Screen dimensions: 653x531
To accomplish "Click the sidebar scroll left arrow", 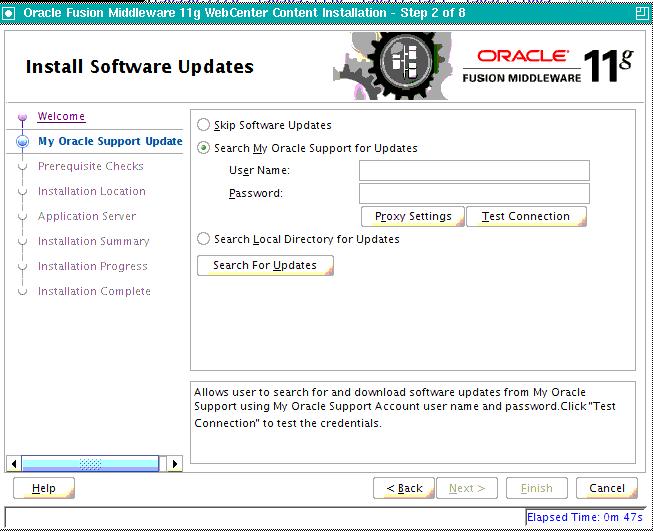I will (x=14, y=464).
